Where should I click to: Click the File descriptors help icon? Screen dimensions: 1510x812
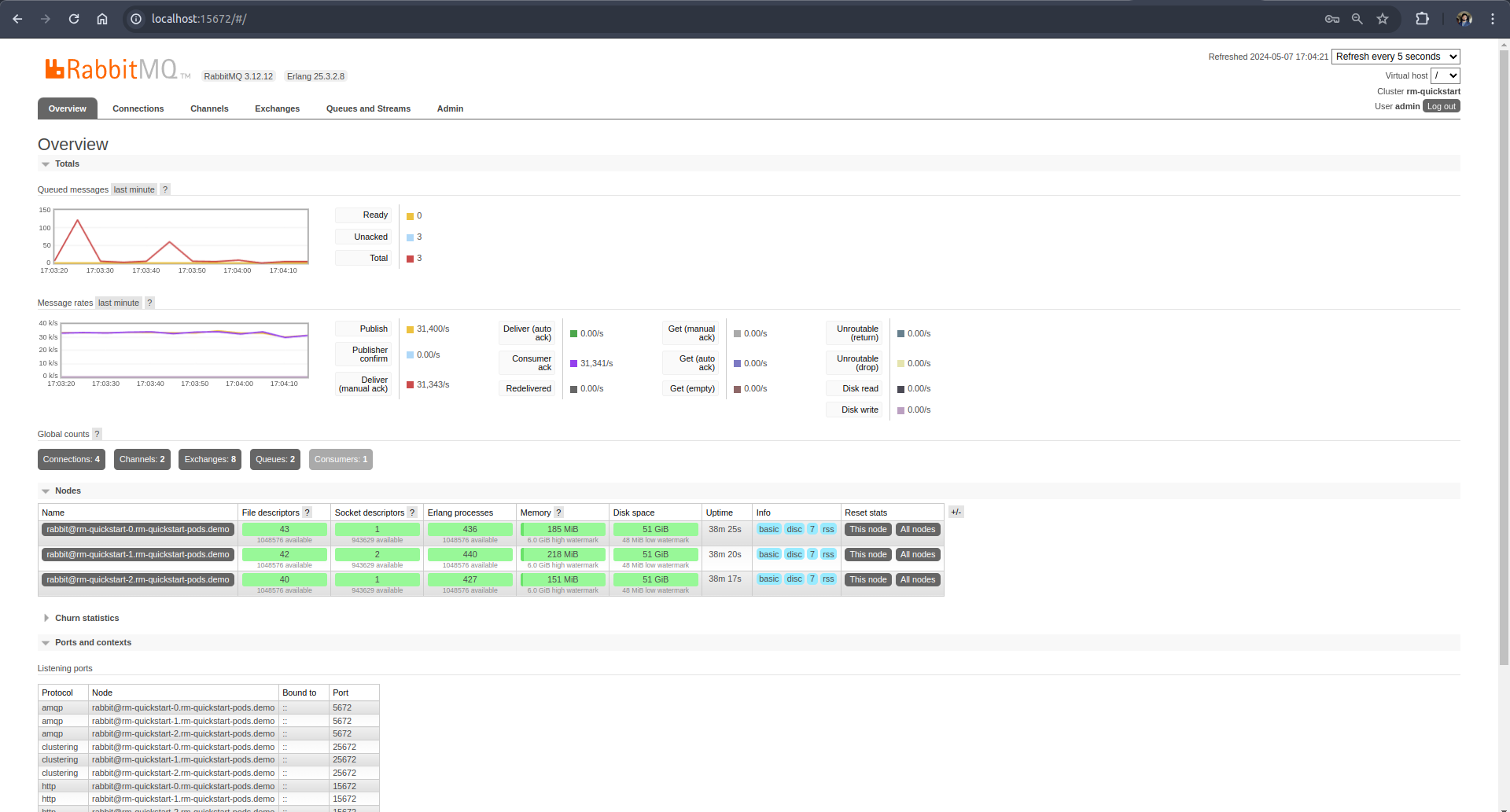point(307,512)
